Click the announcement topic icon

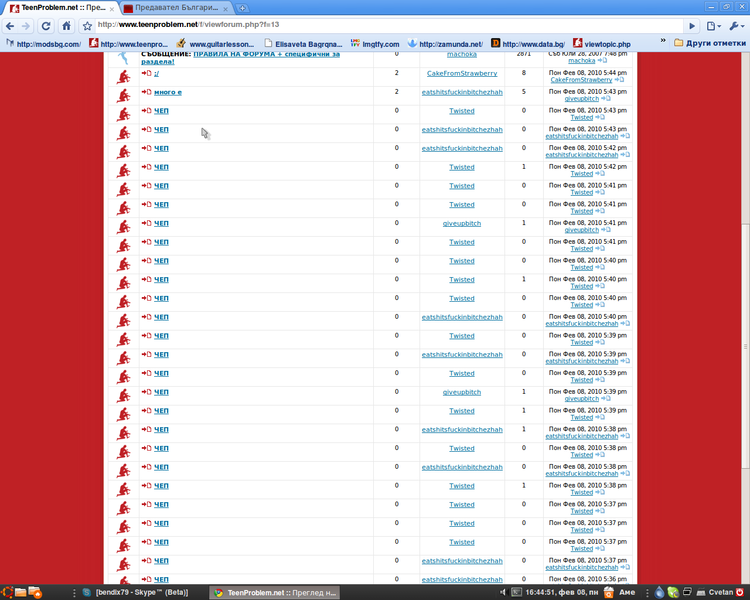pyautogui.click(x=124, y=58)
